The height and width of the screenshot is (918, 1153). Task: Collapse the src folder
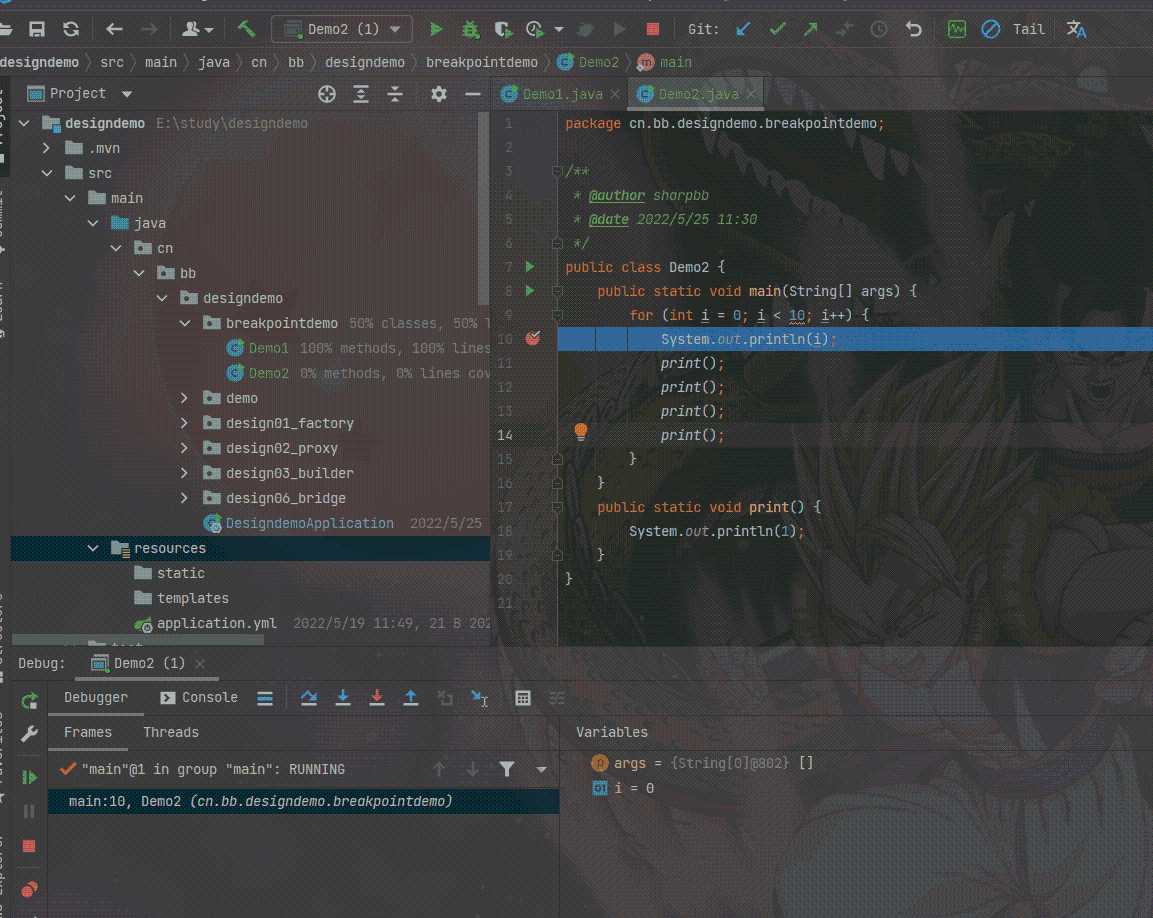[47, 173]
